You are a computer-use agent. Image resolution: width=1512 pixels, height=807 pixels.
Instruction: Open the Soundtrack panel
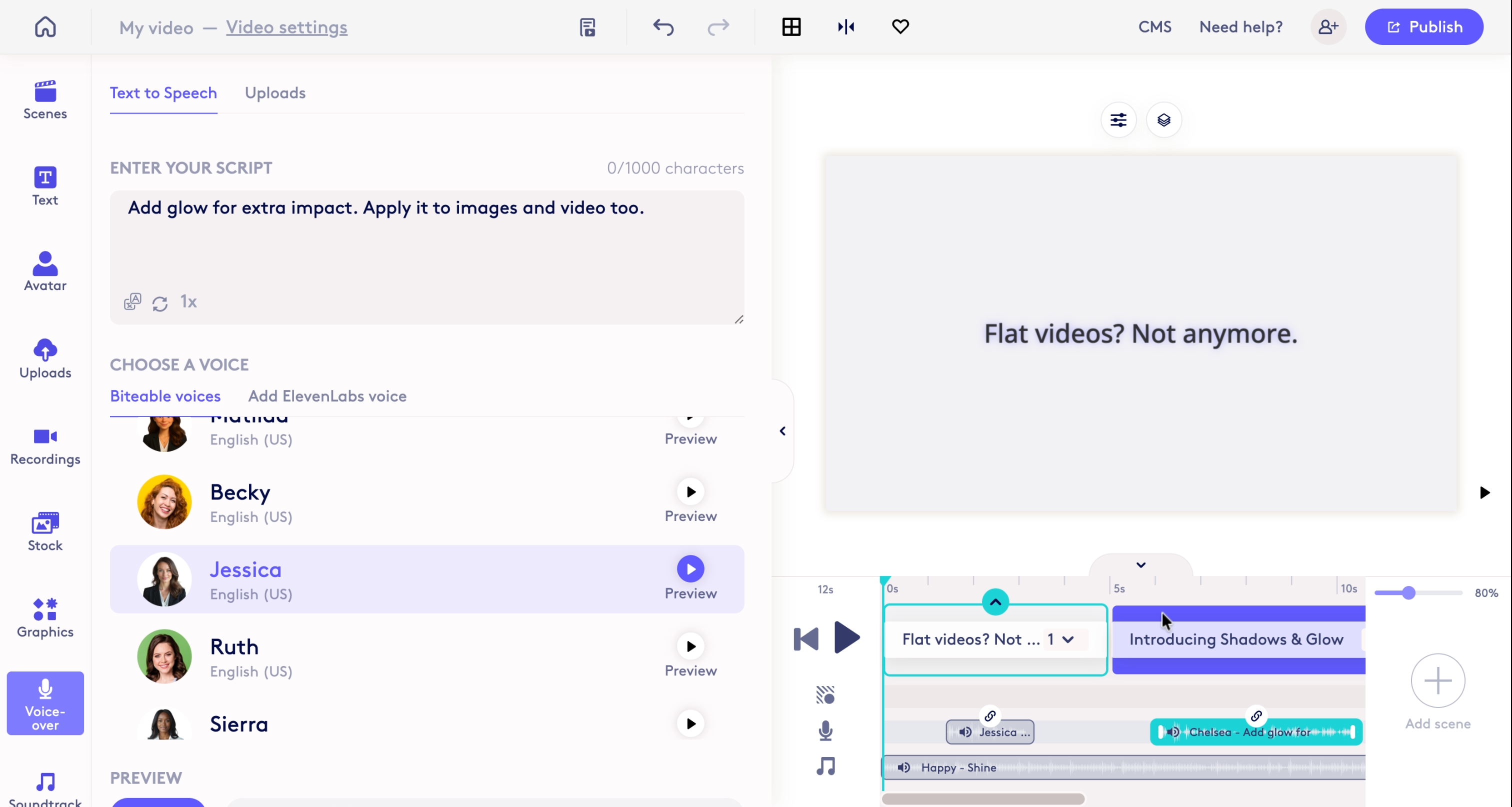[x=45, y=789]
